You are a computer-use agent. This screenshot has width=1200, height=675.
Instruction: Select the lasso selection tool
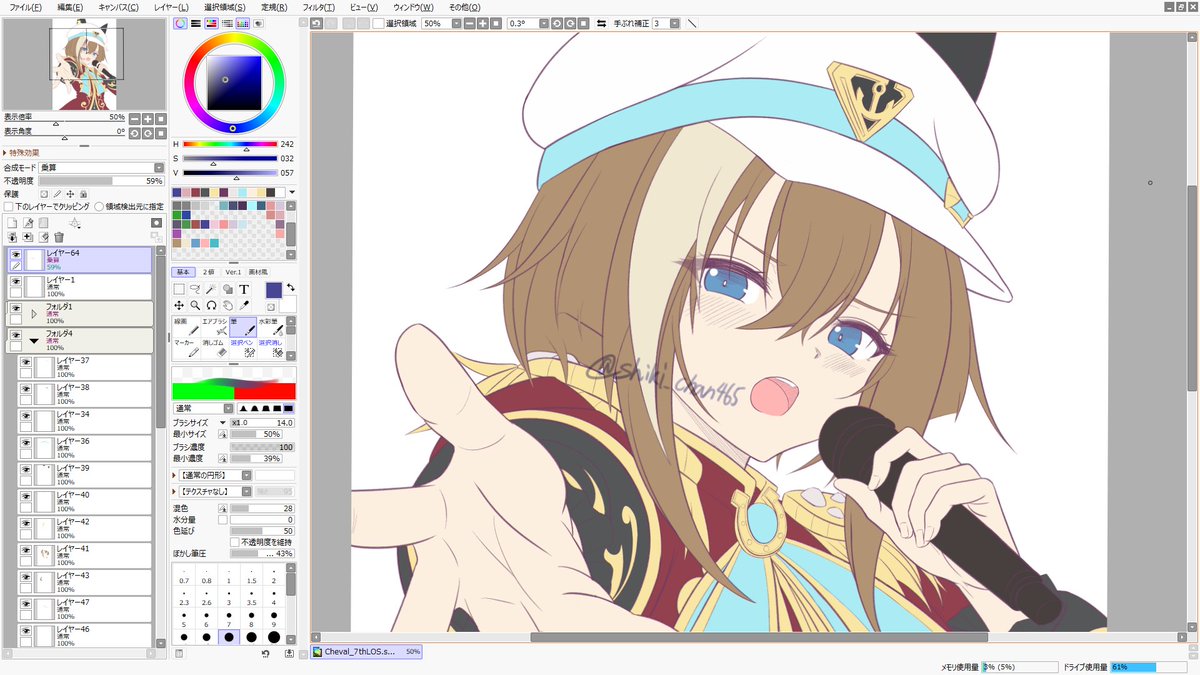[195, 289]
